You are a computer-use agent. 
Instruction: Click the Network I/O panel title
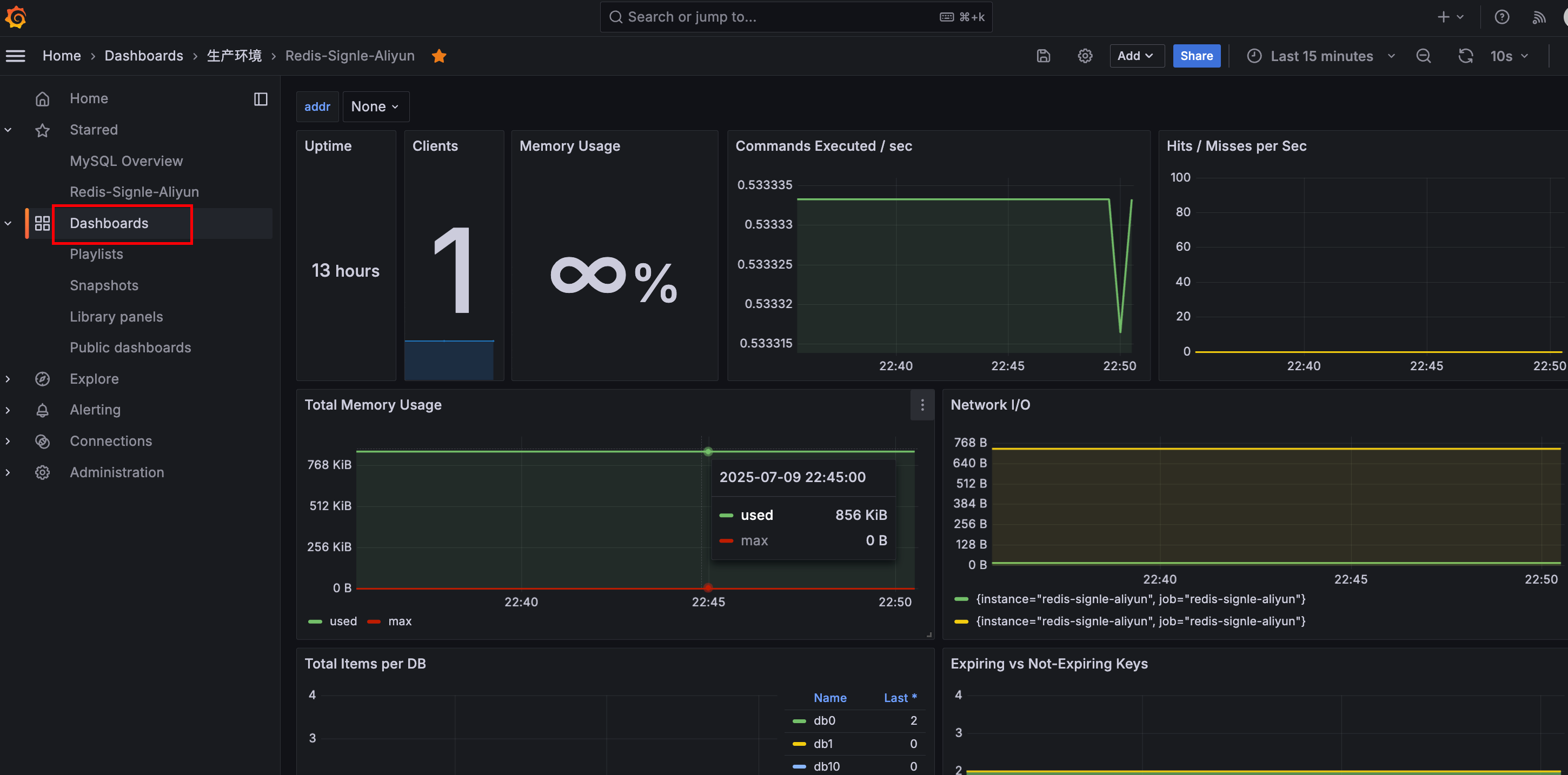(x=991, y=405)
